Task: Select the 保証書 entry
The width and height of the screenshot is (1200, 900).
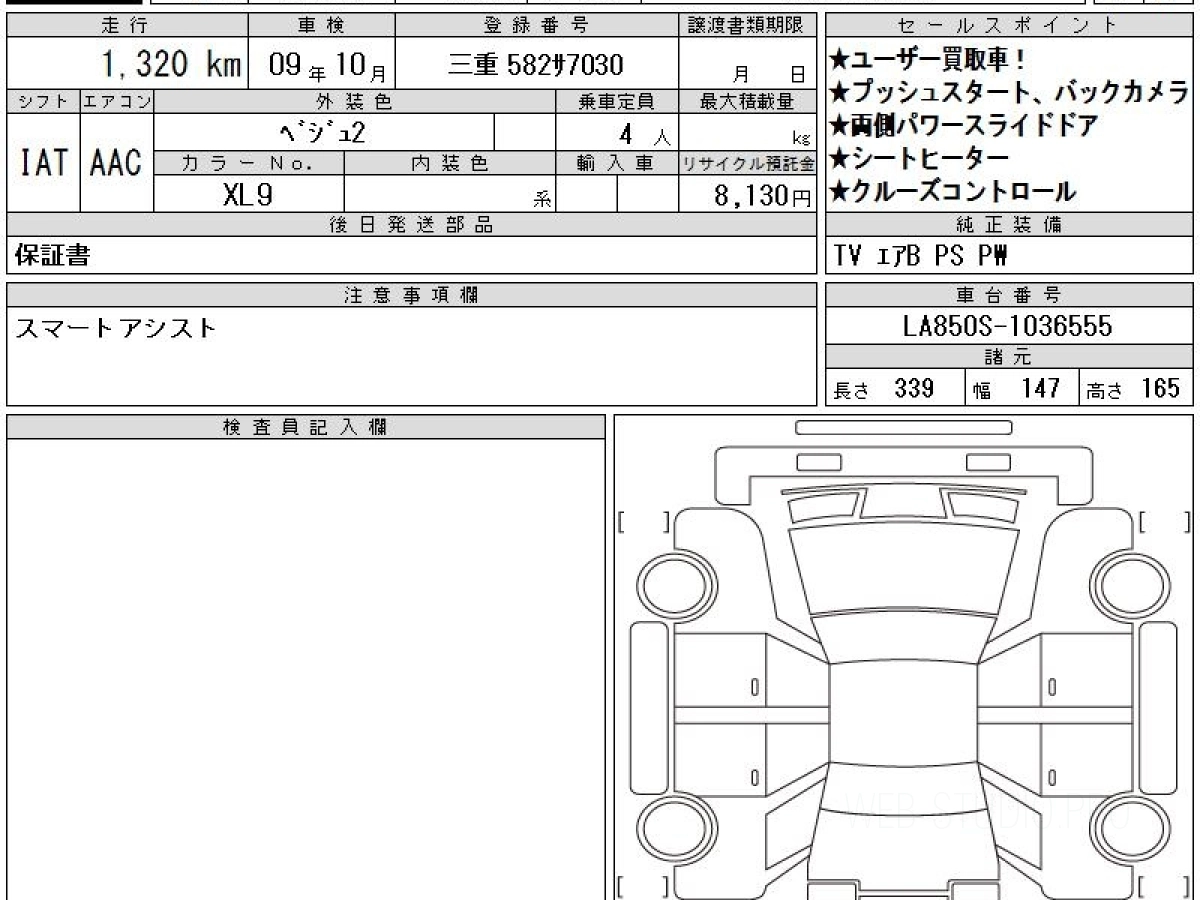Action: coord(53,256)
